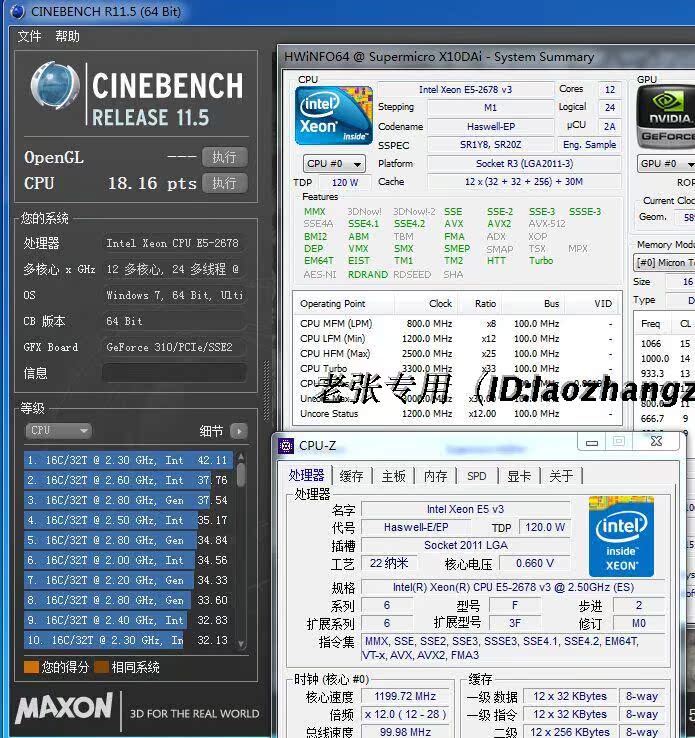This screenshot has height=738, width=695.
Task: Switch to the 内存 tab in CPU-Z
Action: point(436,476)
